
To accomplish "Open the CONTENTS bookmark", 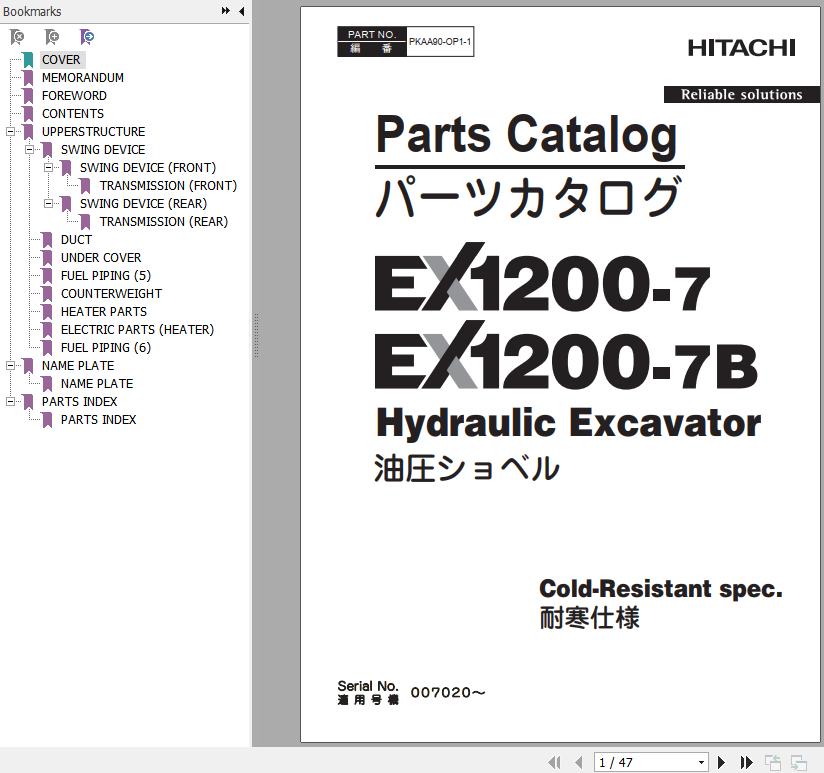I will tap(73, 114).
